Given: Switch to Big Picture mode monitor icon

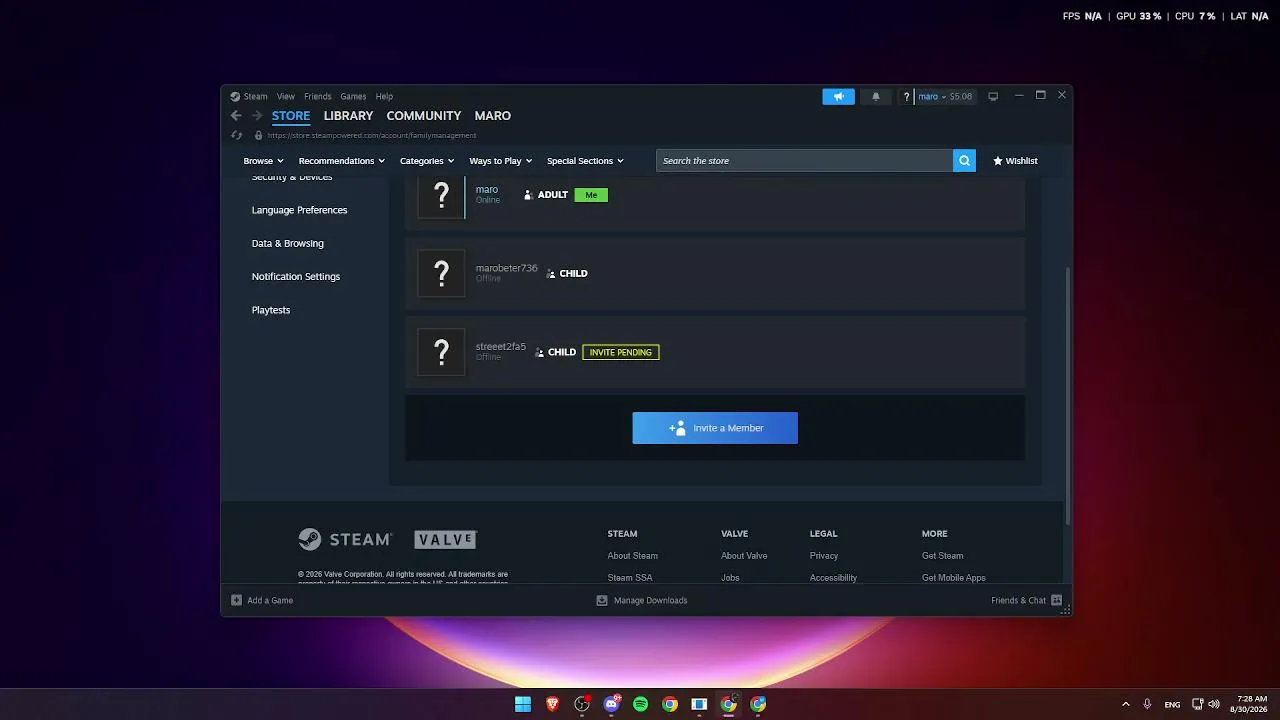Looking at the screenshot, I should click(x=993, y=96).
